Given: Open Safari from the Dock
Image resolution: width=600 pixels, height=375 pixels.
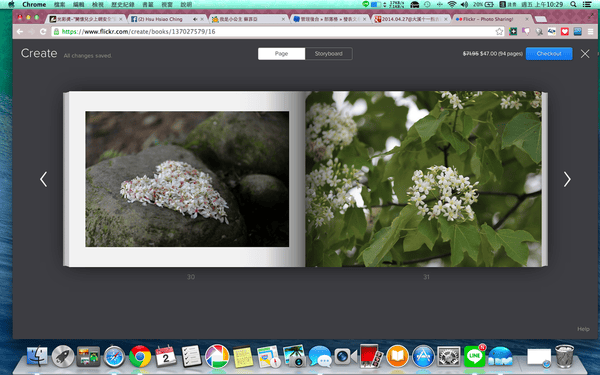Looking at the screenshot, I should tap(114, 357).
